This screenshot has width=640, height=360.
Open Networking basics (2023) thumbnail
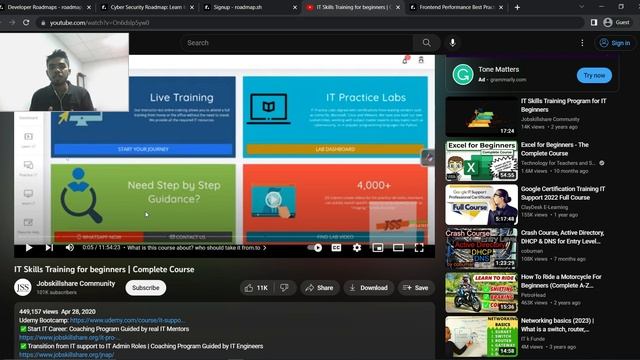tap(482, 337)
